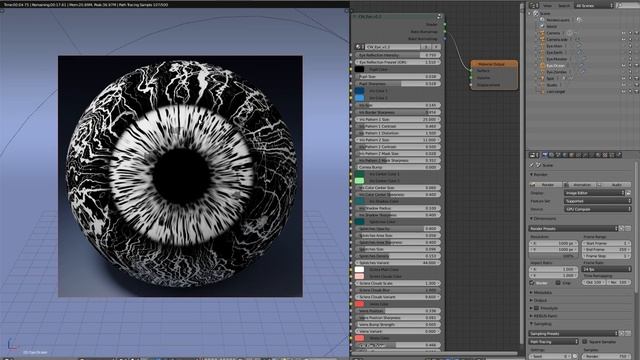This screenshot has width=640, height=360.
Task: Click the icon right of the Display dropdown
Action: coord(628,193)
